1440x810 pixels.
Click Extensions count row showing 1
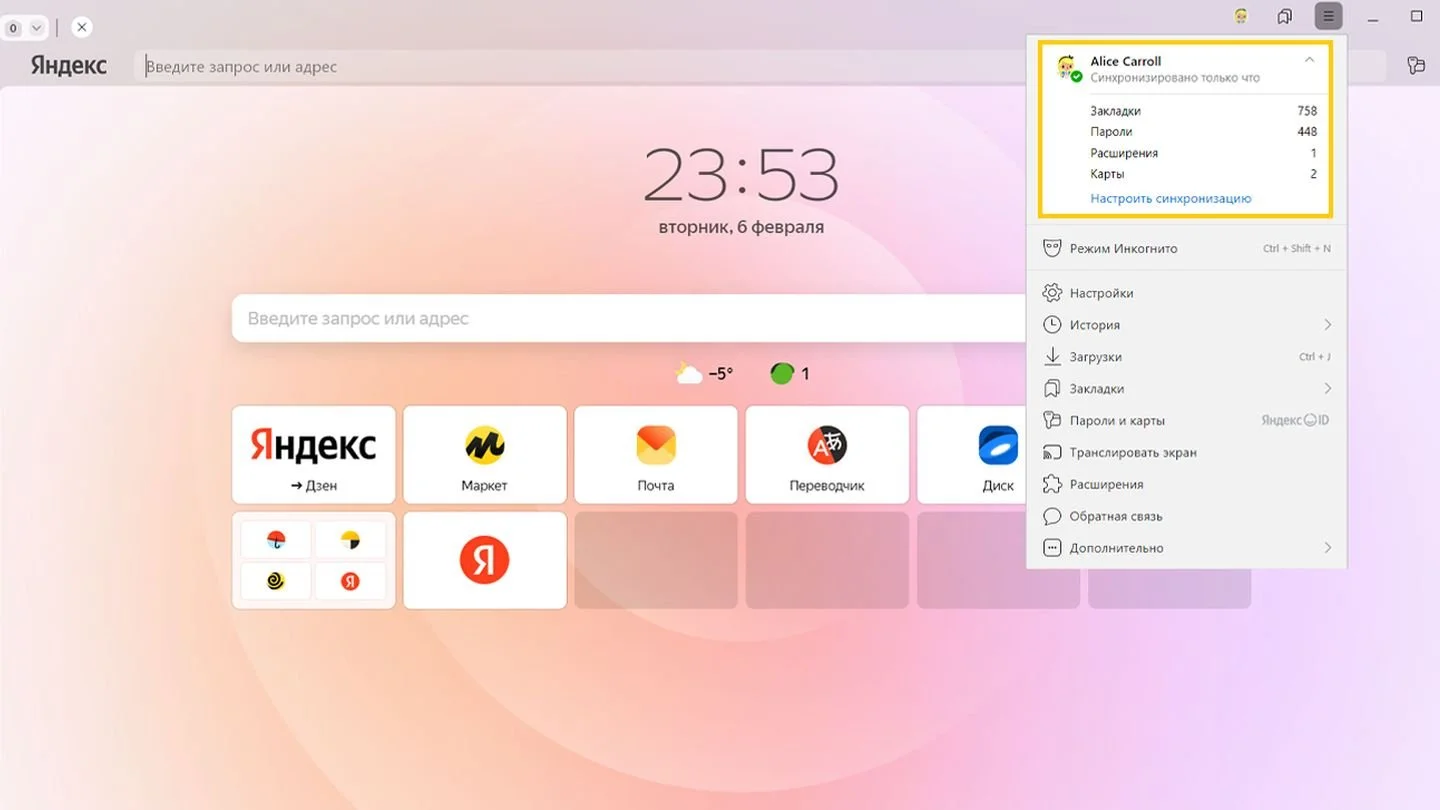pos(1203,153)
